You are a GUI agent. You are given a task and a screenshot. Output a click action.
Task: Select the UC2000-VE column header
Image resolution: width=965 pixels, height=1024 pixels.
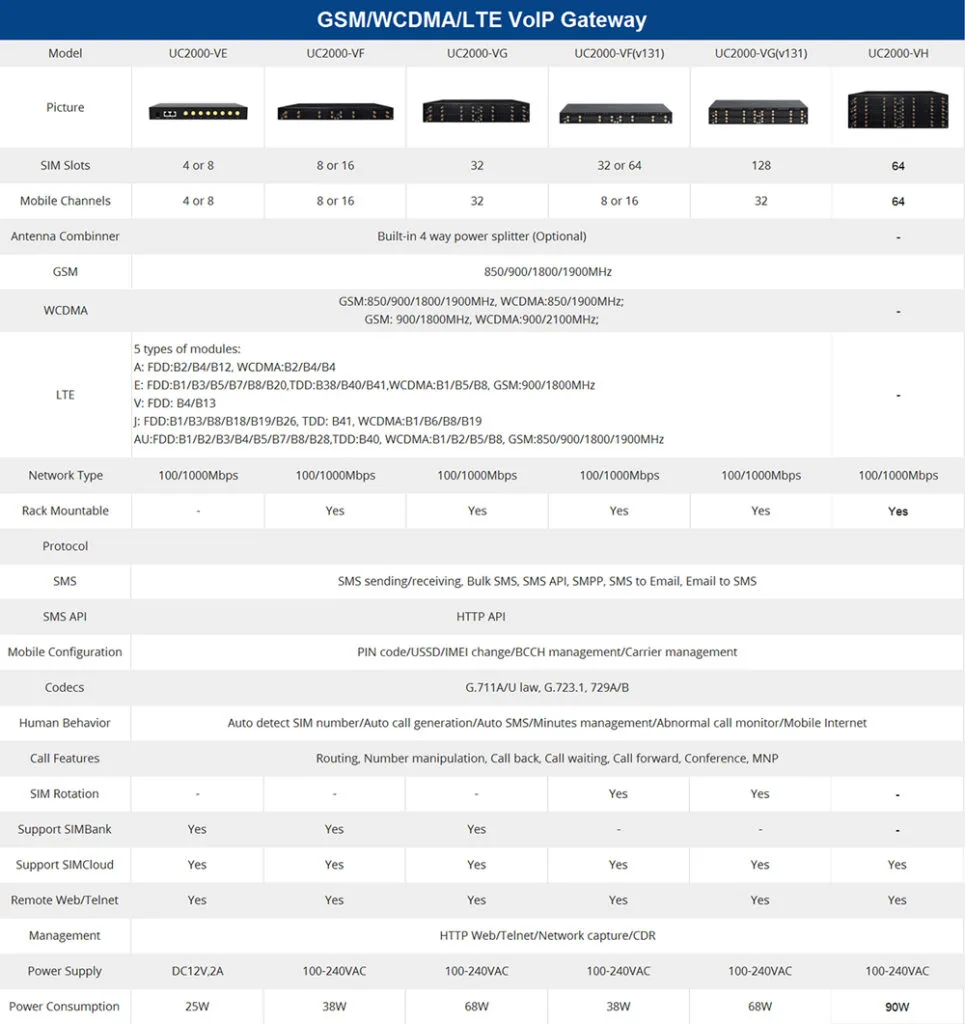[x=197, y=53]
